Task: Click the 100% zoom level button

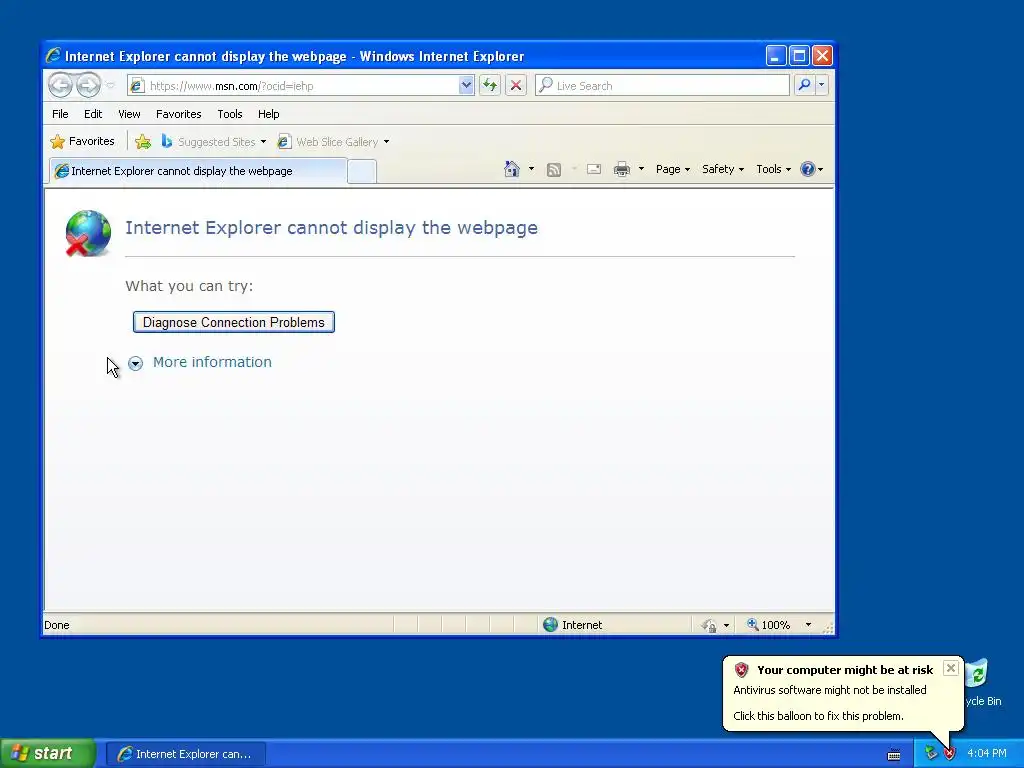Action: point(769,625)
